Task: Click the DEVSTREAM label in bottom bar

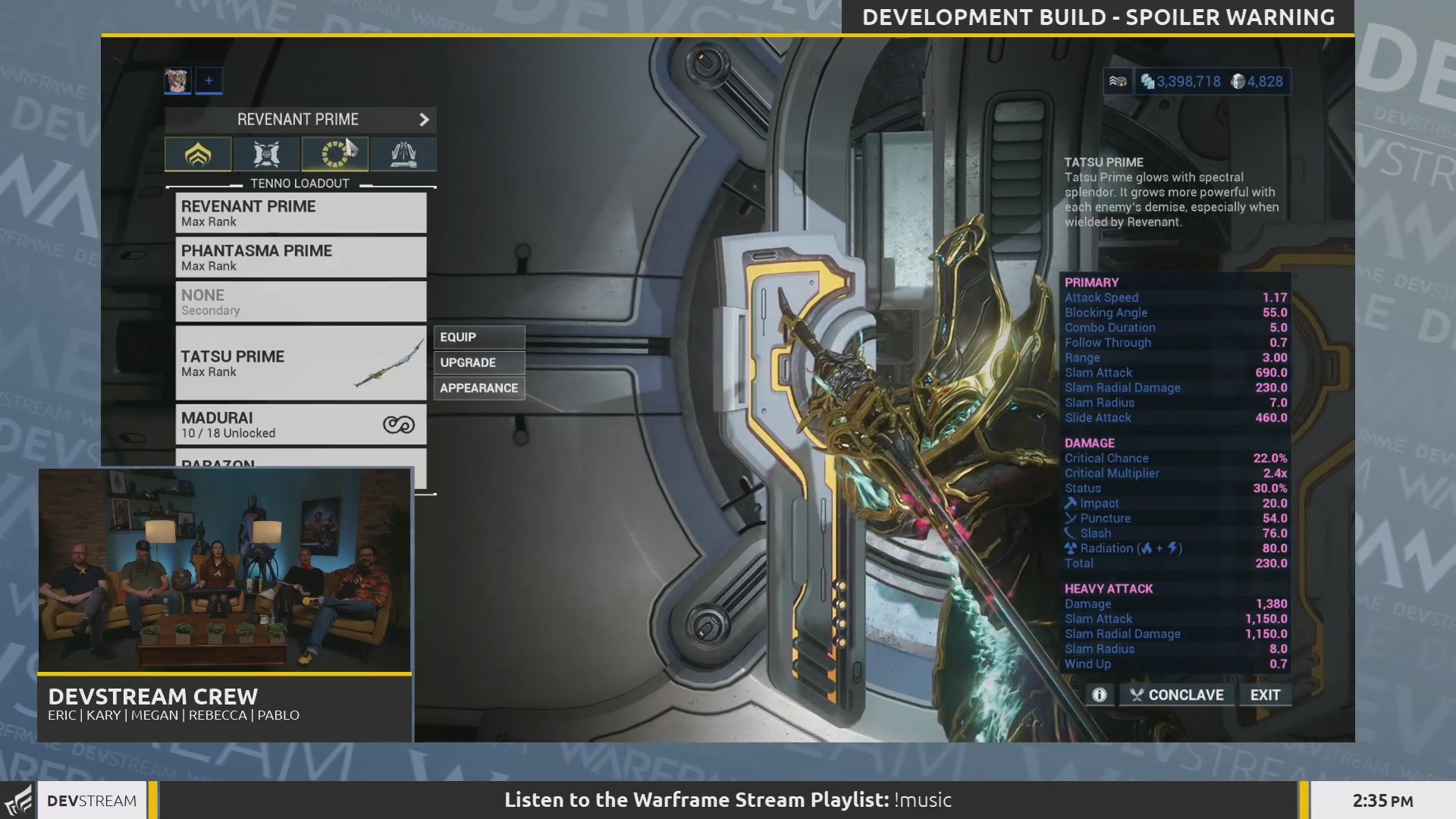Action: [x=92, y=801]
